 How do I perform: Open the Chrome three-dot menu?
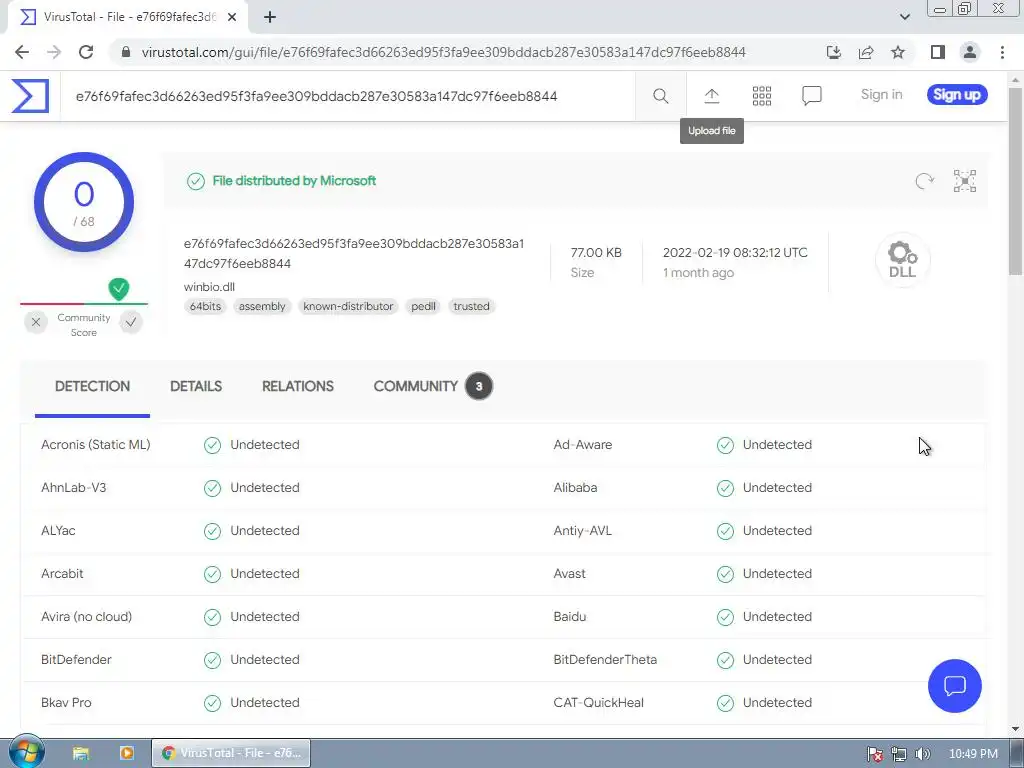click(1002, 52)
